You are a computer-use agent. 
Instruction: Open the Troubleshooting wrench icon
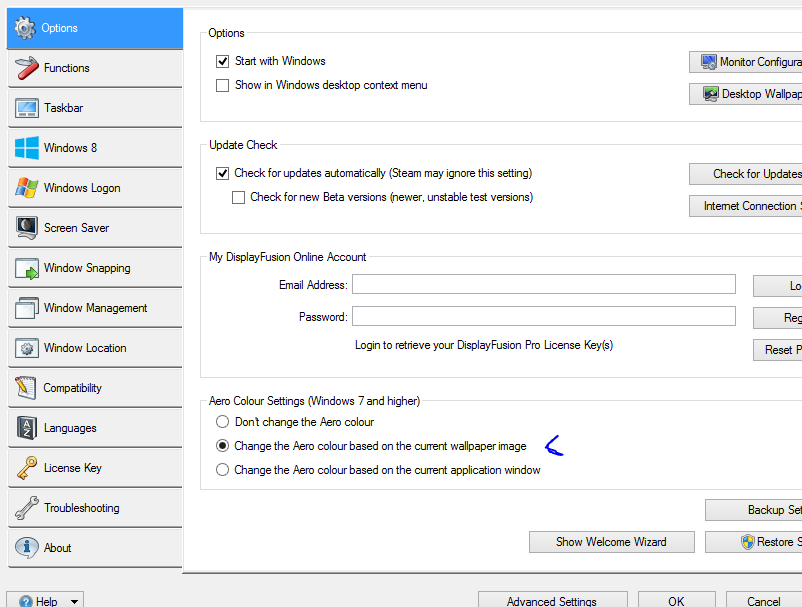point(26,508)
